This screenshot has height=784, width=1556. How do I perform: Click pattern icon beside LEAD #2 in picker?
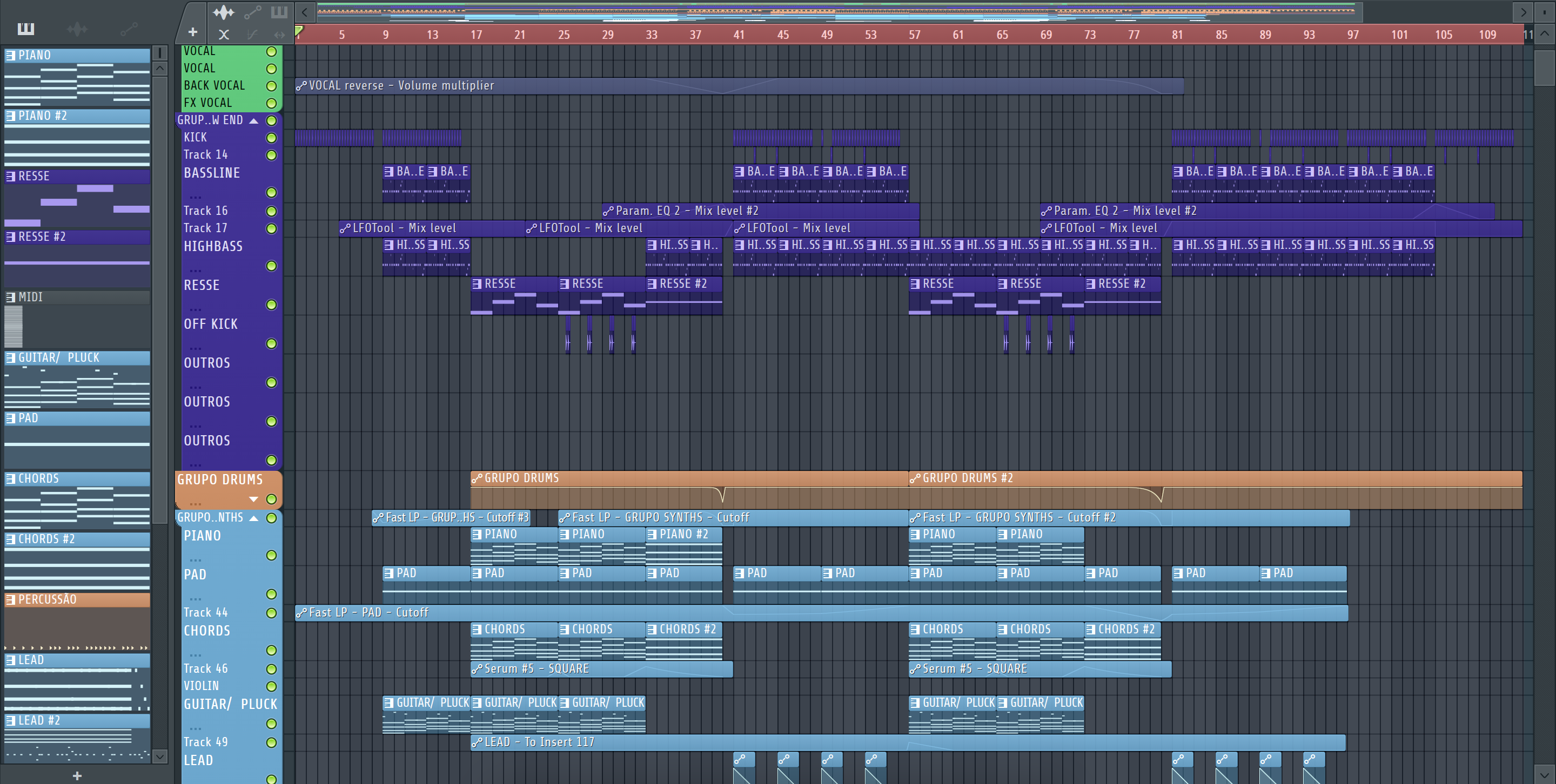pyautogui.click(x=10, y=721)
